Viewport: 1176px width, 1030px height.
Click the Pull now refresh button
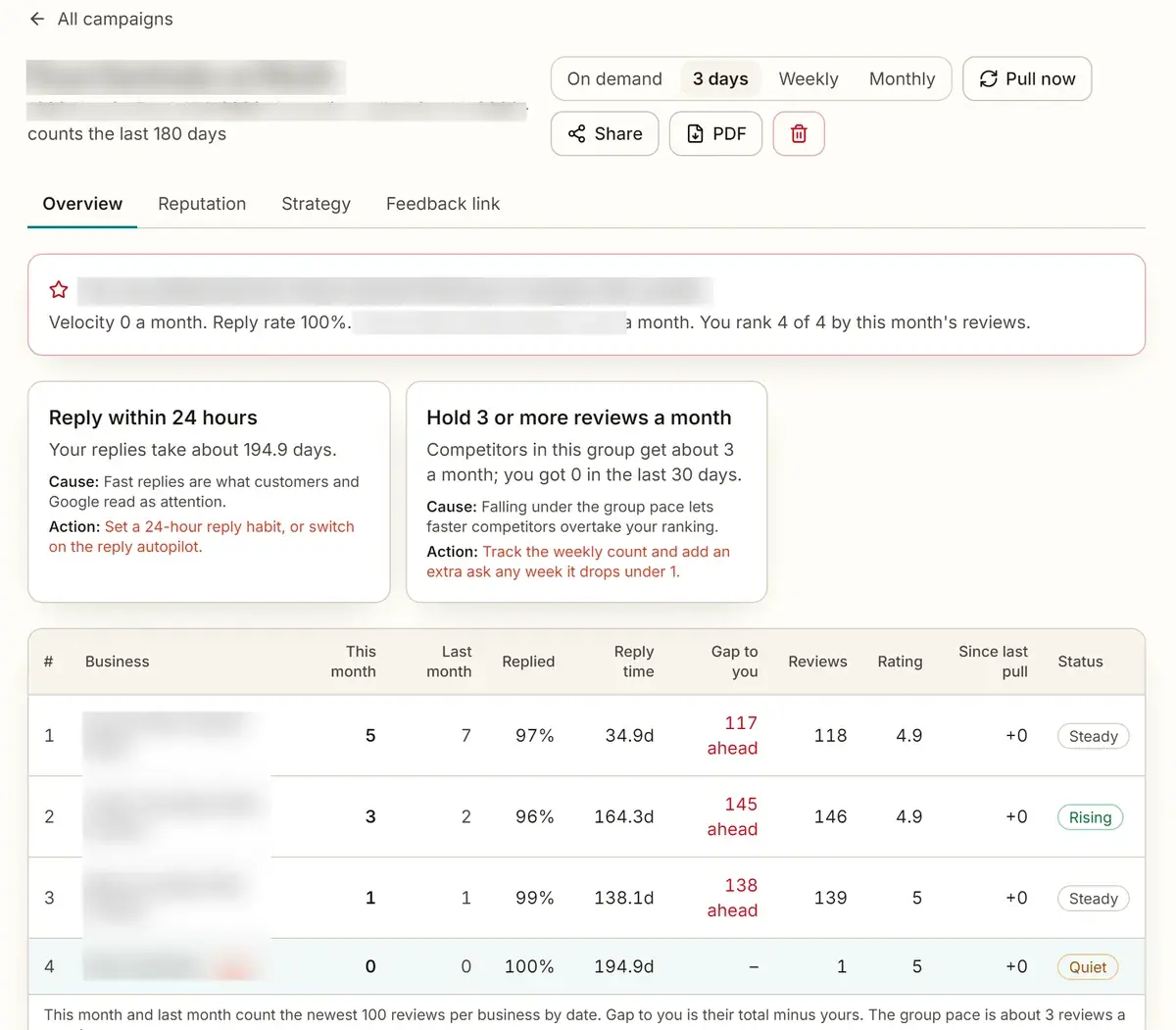coord(1027,78)
